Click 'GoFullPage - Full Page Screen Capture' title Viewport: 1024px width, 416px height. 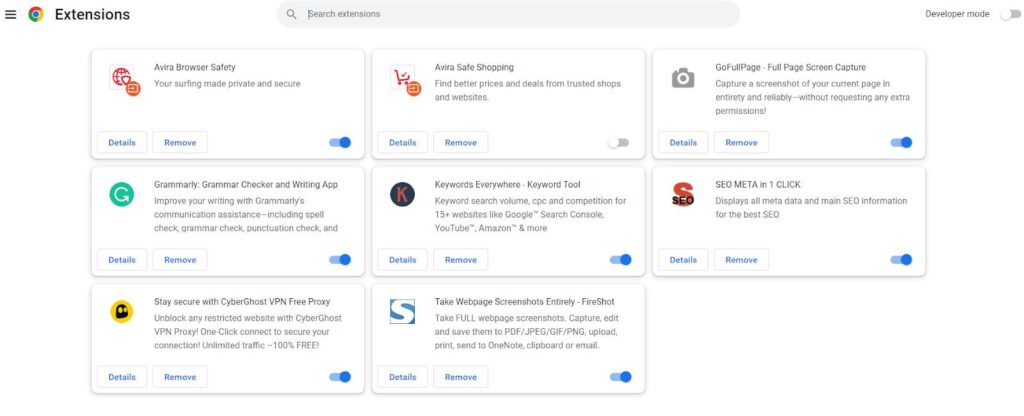(790, 67)
